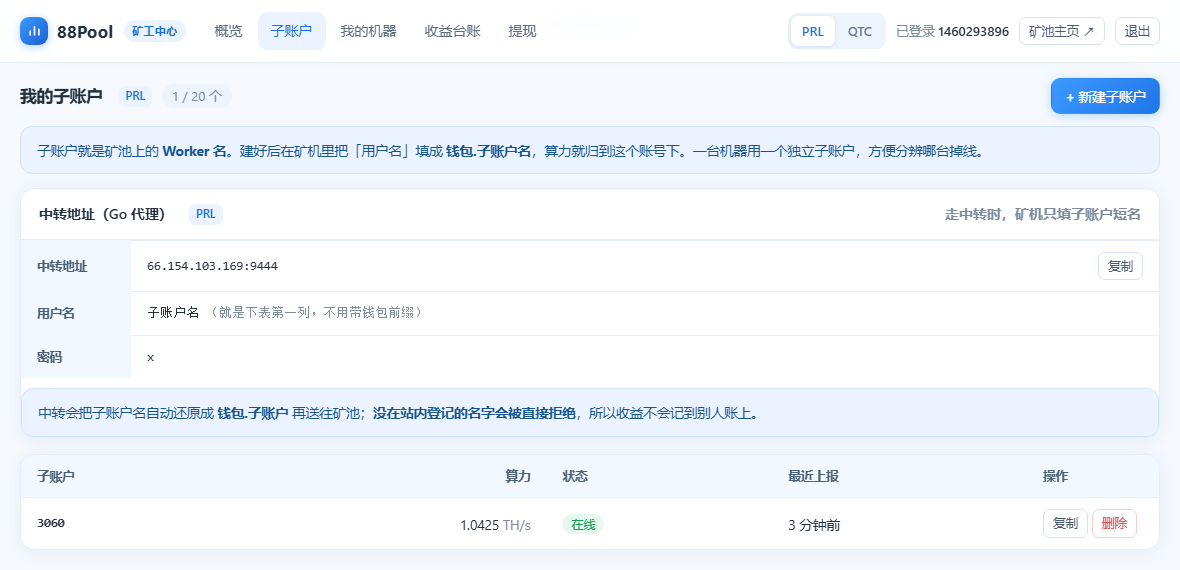Click the 走中转时，矿机只填子账户短名 hint

1042,215
